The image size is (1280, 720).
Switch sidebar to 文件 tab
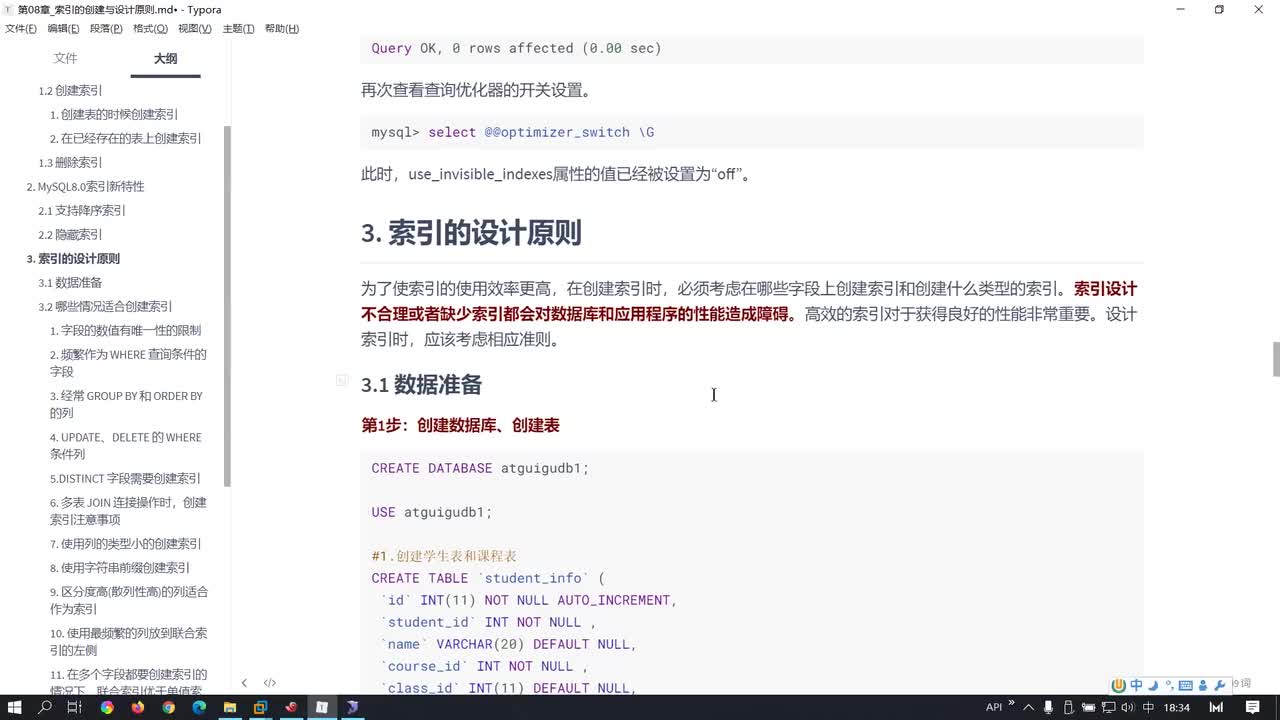click(x=65, y=58)
